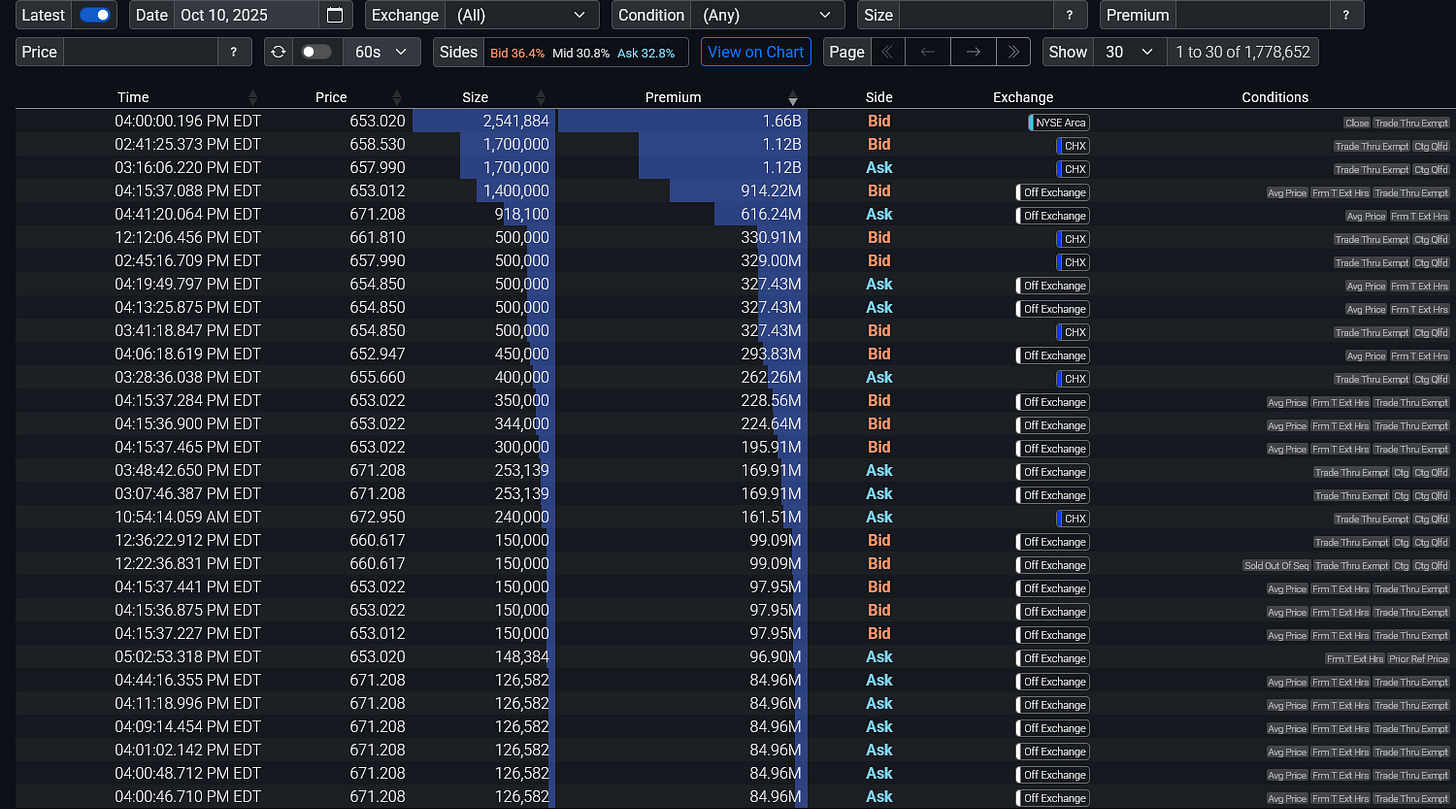The width and height of the screenshot is (1456, 809).
Task: Click the View on Chart button
Action: (x=755, y=52)
